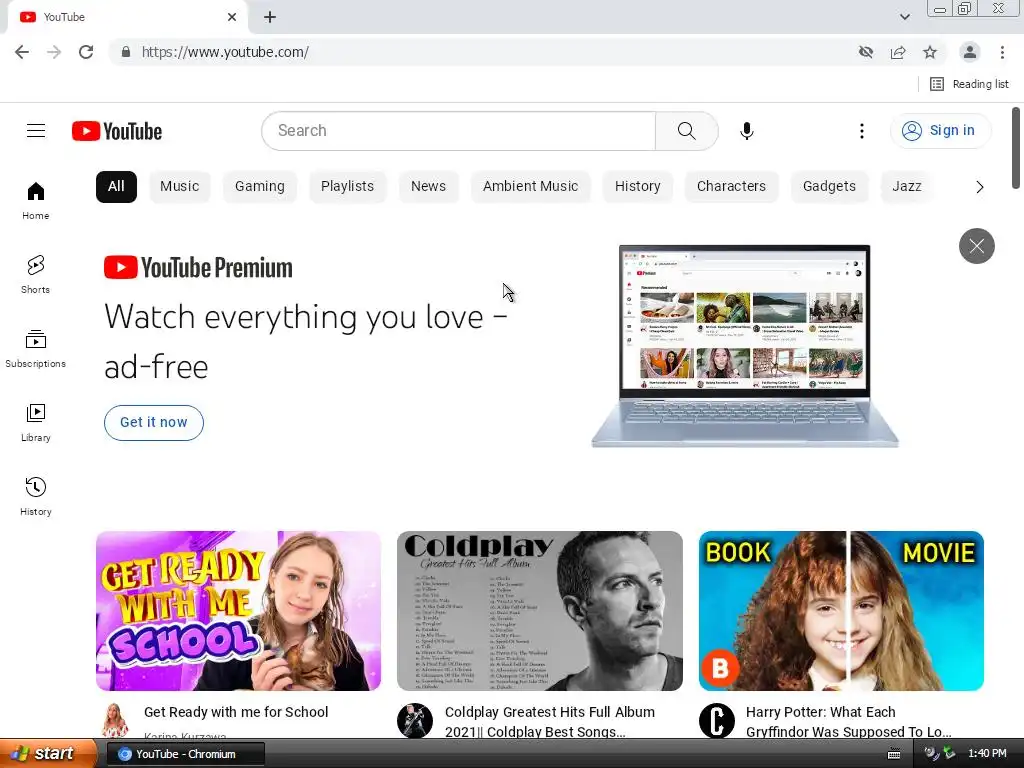Click the on-screen keyboard tray icon

tap(894, 754)
